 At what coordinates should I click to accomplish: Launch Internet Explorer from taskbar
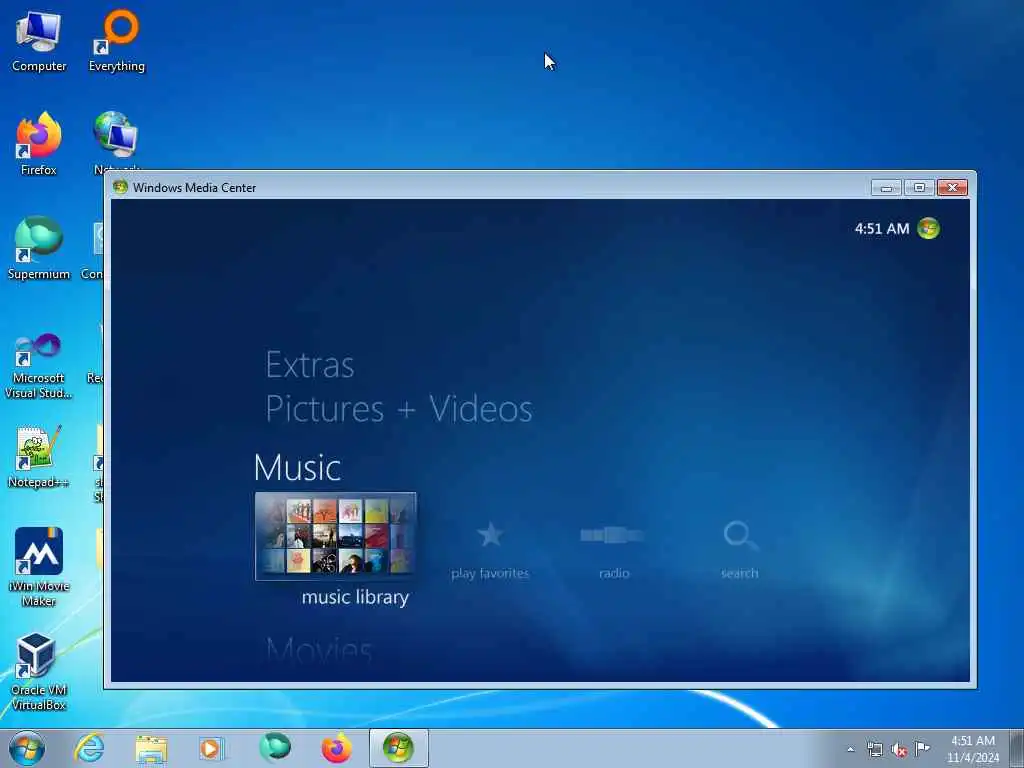click(89, 748)
